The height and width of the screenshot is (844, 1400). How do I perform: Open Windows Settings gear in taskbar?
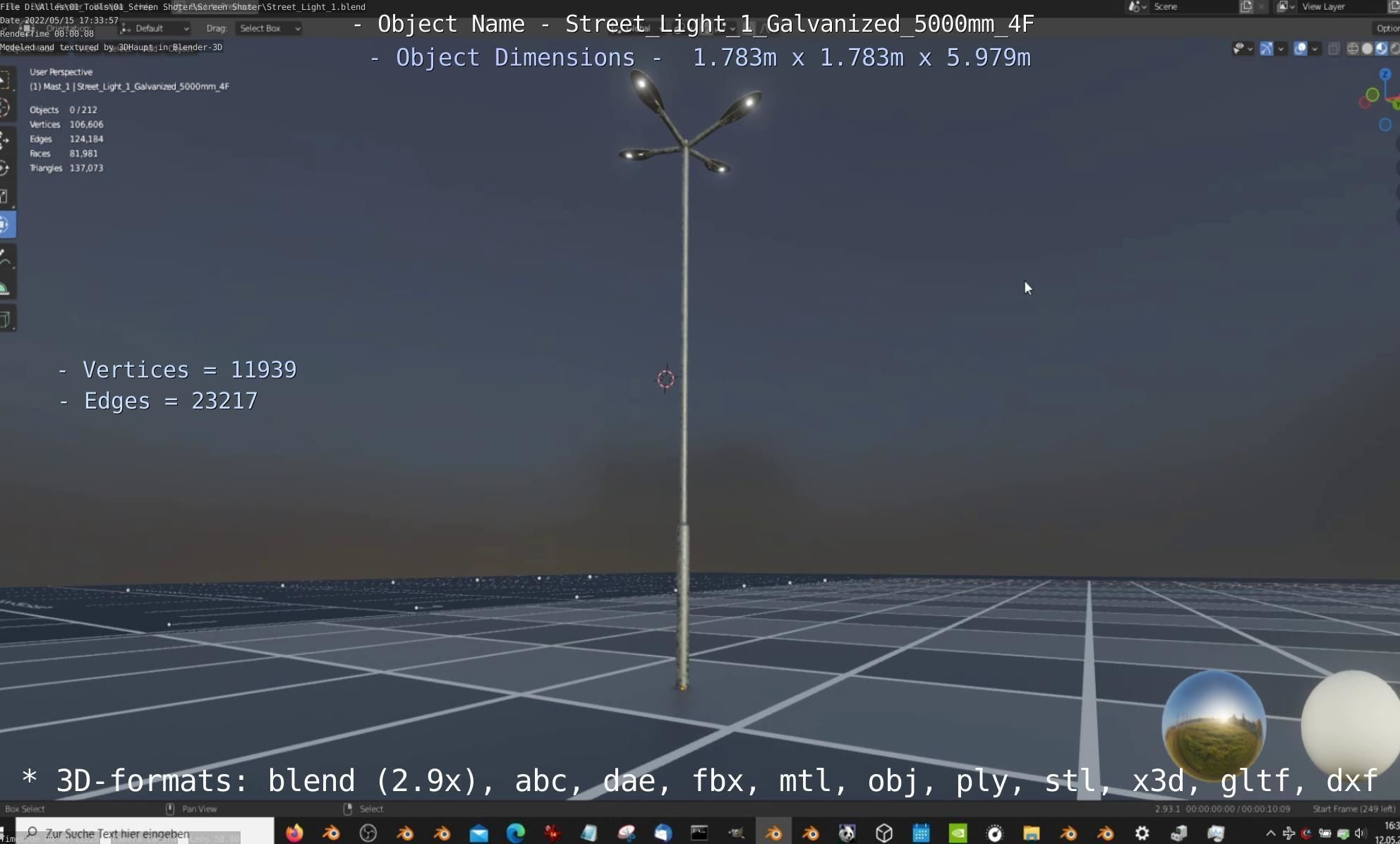coord(1142,833)
